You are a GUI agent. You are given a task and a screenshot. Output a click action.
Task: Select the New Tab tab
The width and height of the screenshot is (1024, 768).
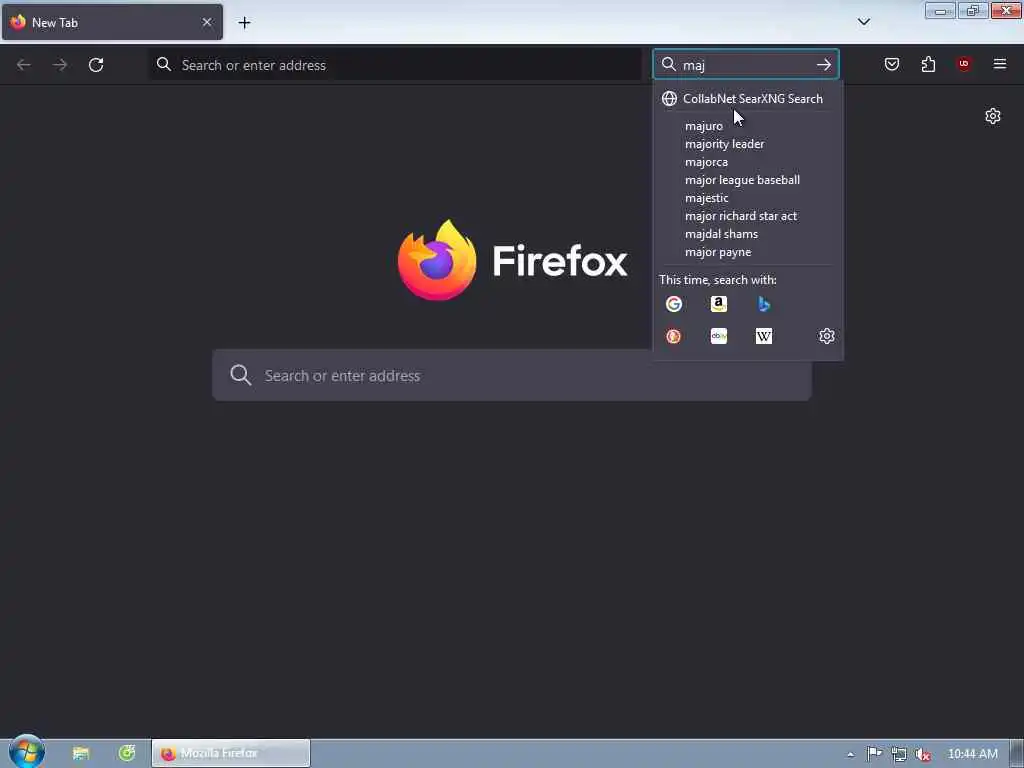(112, 22)
